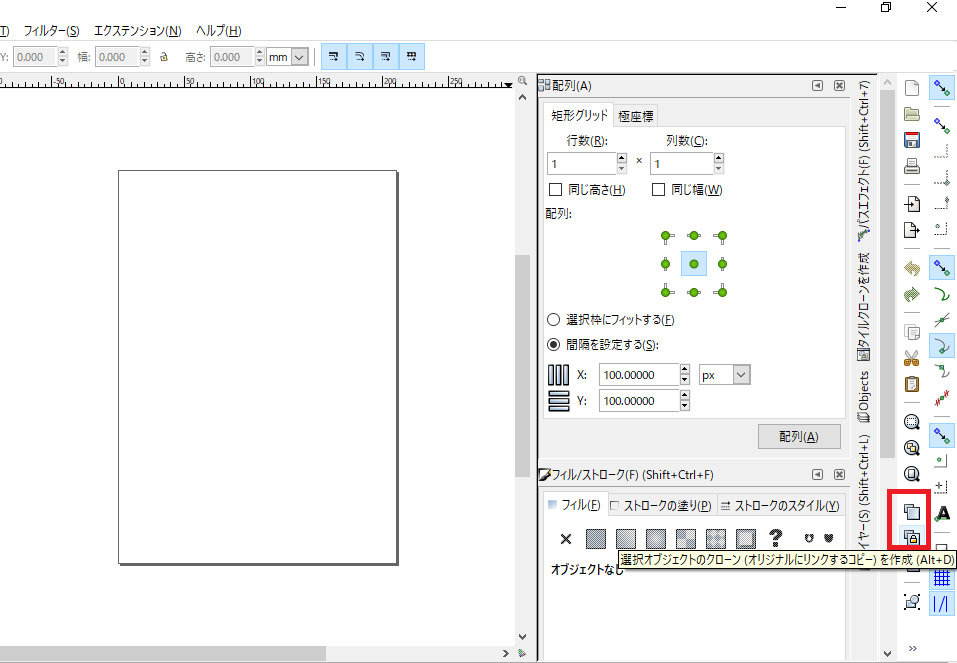Image resolution: width=957 pixels, height=663 pixels.
Task: Enable the 同じ幅(W) checkbox
Action: pyautogui.click(x=659, y=190)
